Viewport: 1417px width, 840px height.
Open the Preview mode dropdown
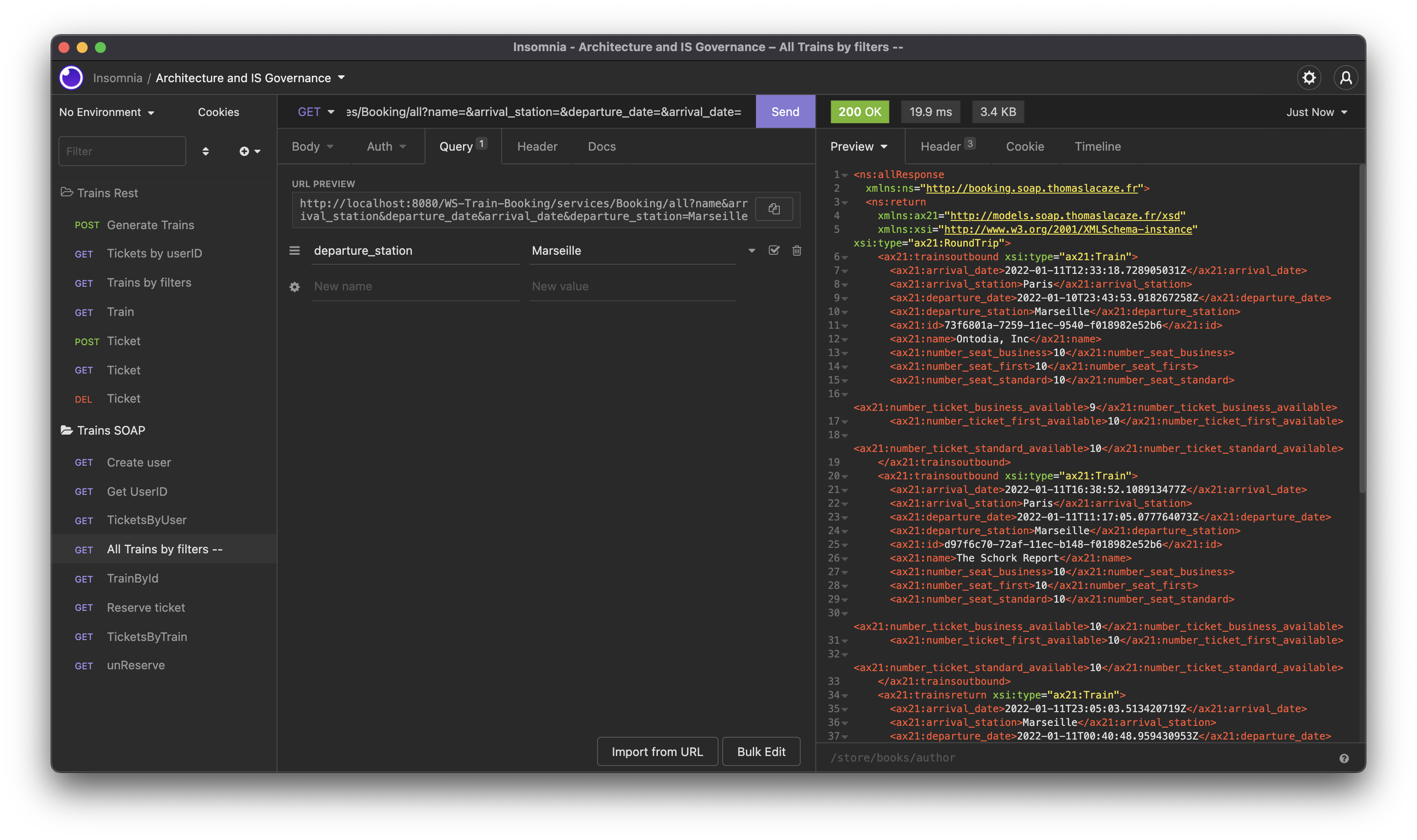858,147
